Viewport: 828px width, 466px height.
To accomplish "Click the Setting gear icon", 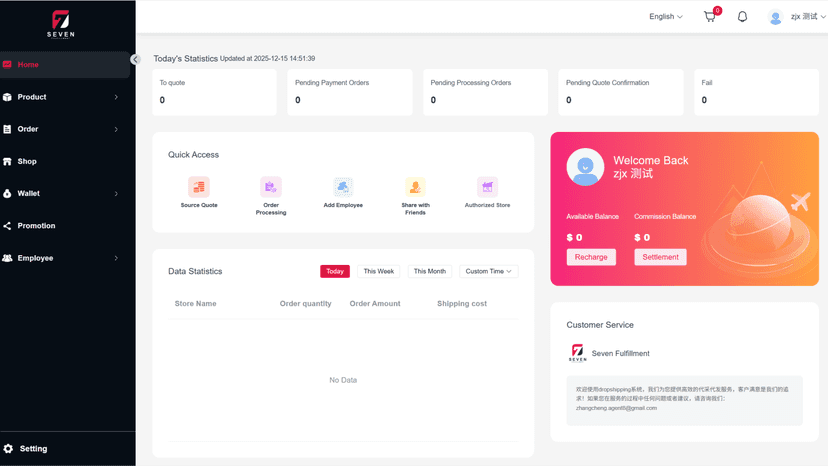I will coord(8,449).
